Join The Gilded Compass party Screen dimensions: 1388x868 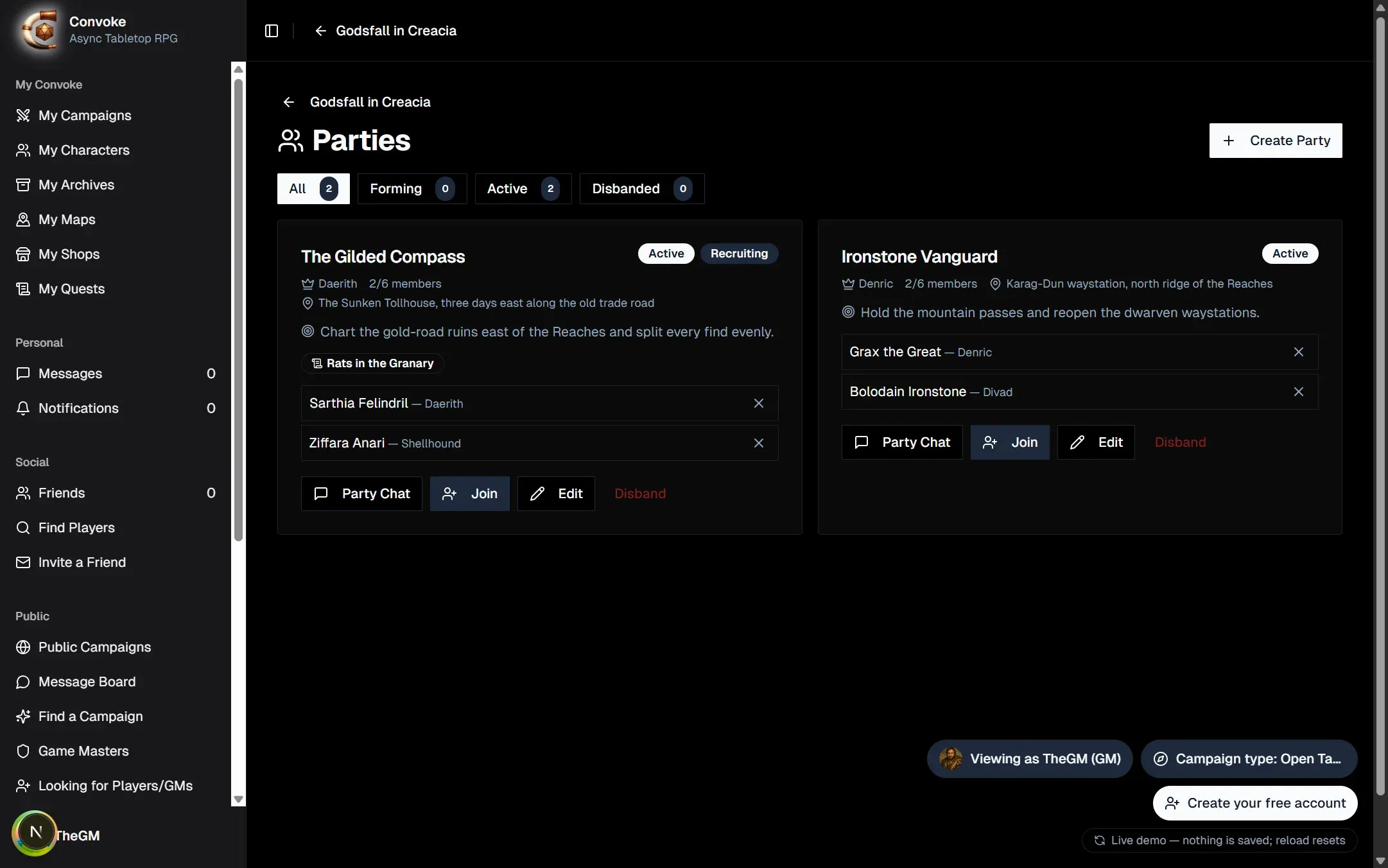coord(470,494)
